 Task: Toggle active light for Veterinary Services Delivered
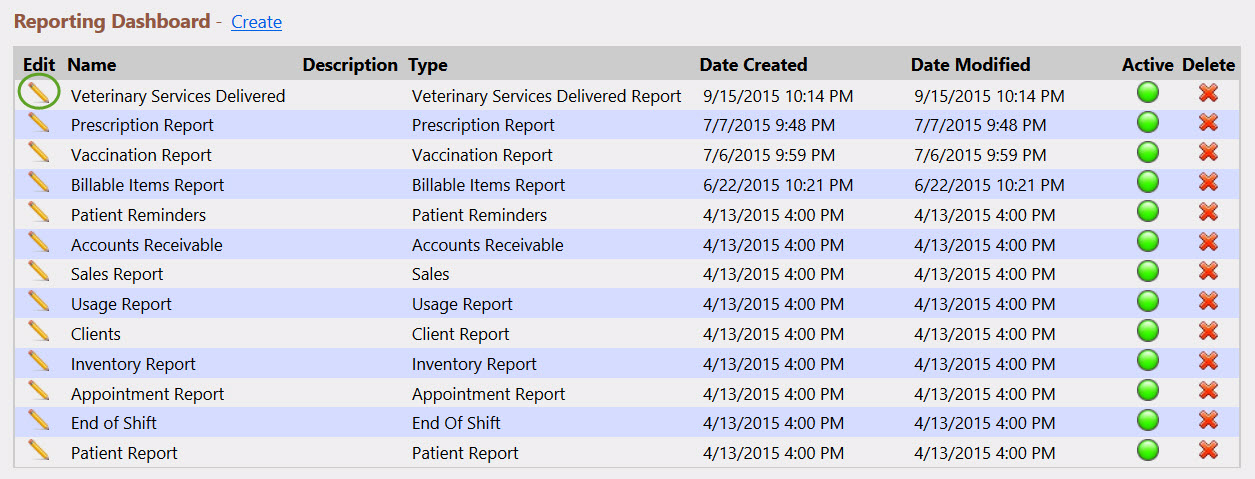click(1148, 93)
